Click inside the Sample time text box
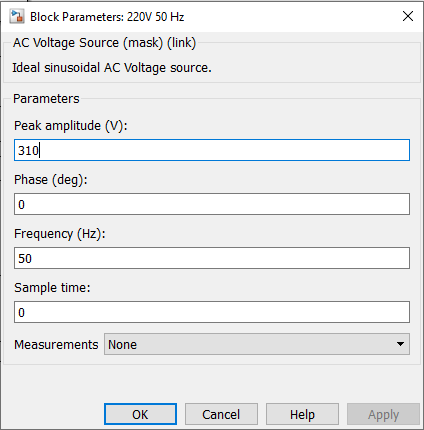The image size is (424, 430). (212, 312)
